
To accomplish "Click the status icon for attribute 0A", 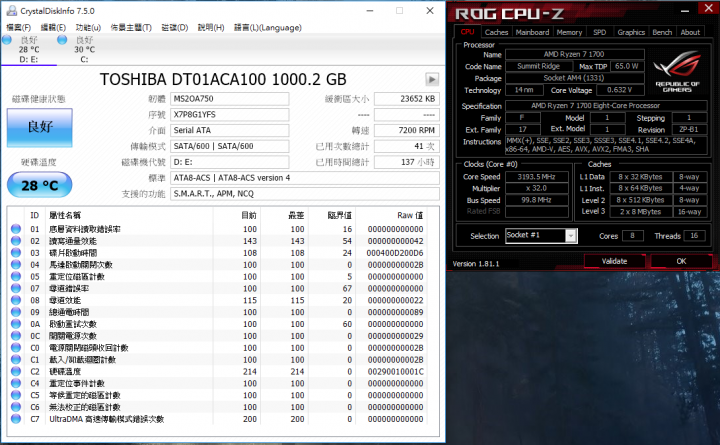I will pos(16,324).
